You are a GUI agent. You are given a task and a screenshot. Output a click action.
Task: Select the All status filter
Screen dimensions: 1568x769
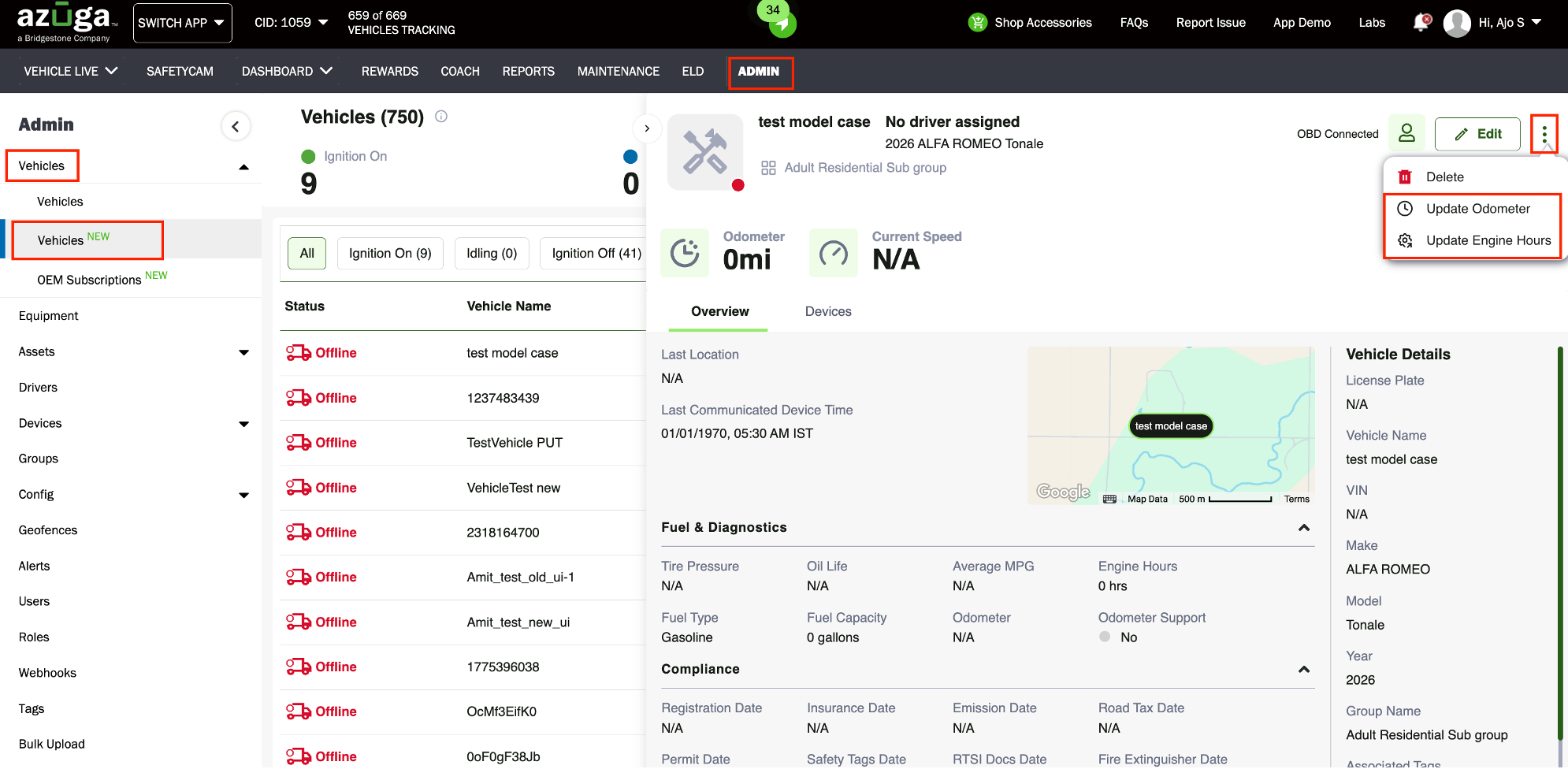(x=307, y=253)
